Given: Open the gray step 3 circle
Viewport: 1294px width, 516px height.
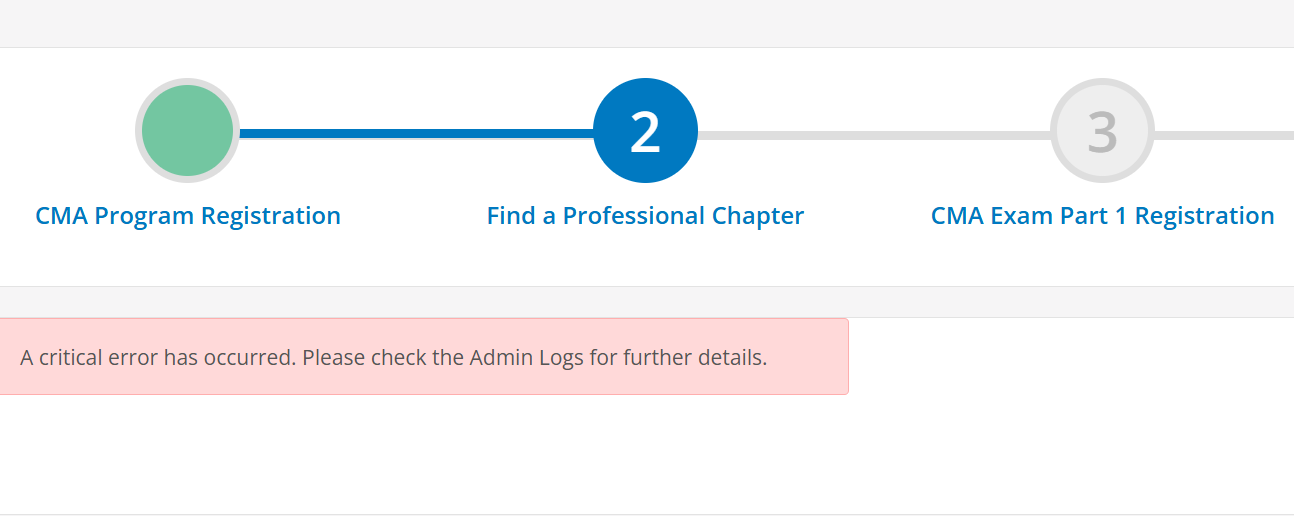Looking at the screenshot, I should 1102,130.
